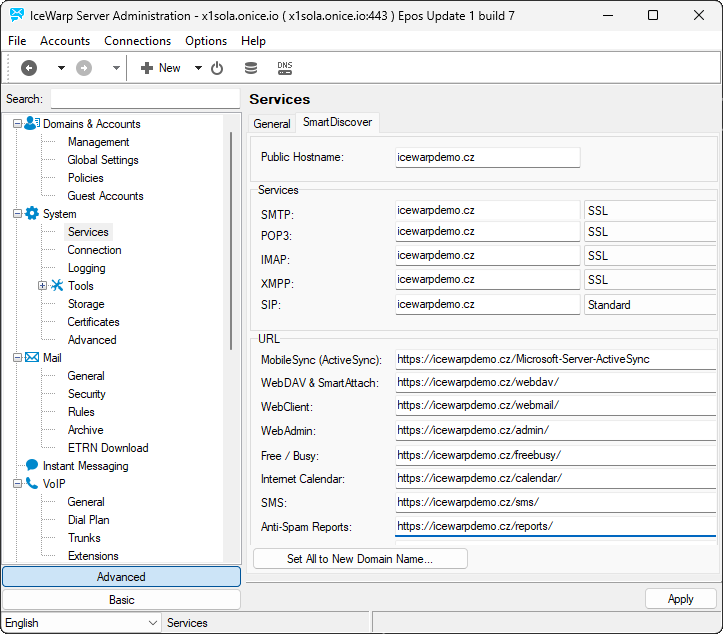Click the IceWarp app icon in title bar
Screen dimensions: 723x634
point(17,15)
